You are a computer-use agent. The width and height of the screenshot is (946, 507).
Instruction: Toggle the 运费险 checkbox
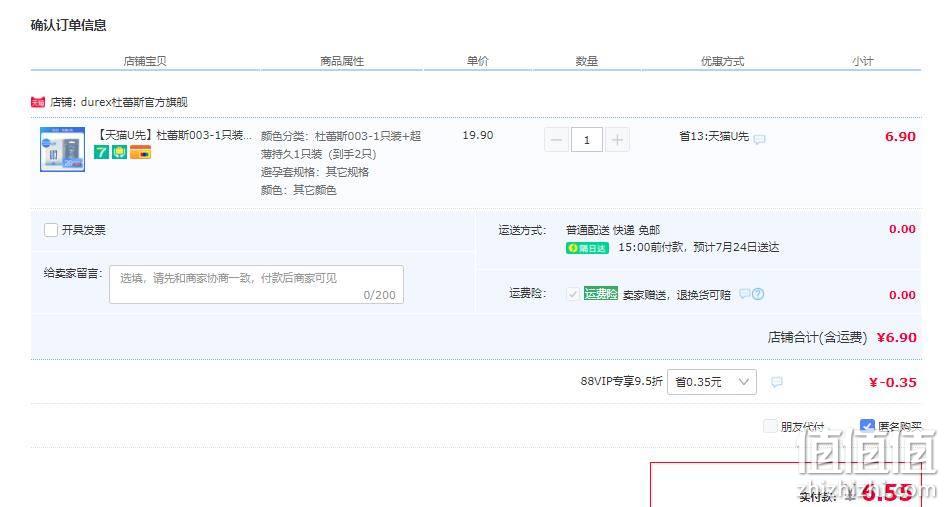[573, 294]
